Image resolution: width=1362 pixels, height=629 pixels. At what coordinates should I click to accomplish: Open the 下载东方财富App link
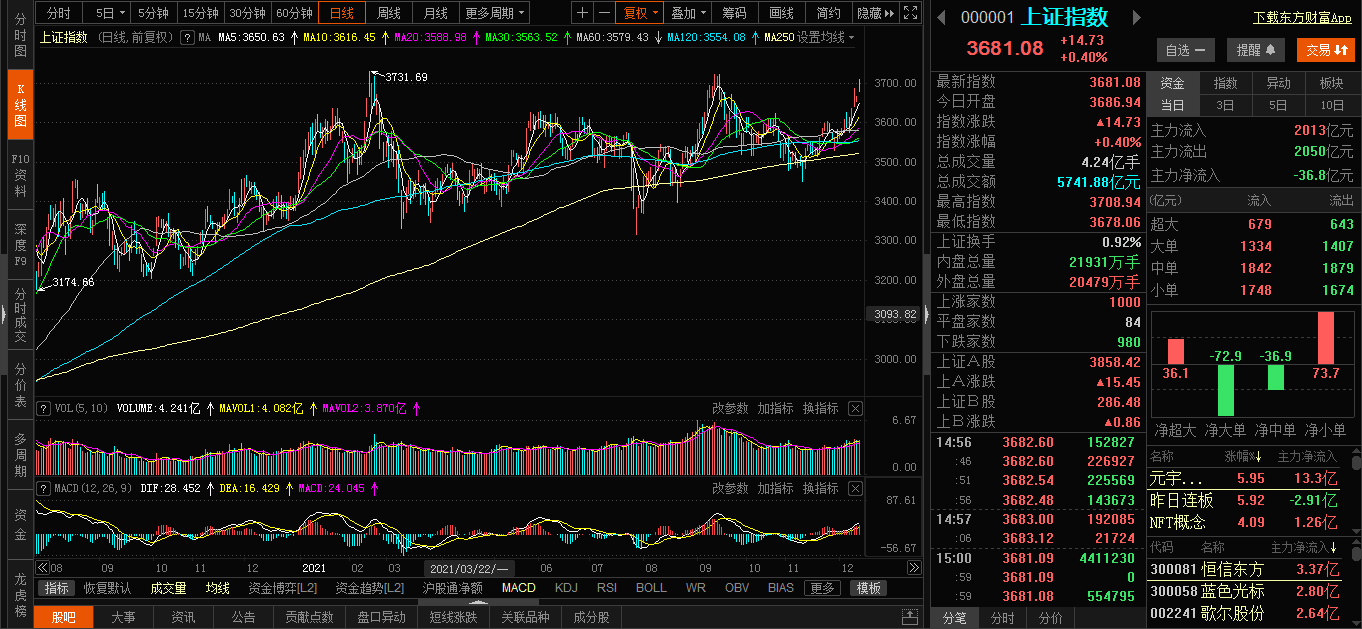(1302, 18)
